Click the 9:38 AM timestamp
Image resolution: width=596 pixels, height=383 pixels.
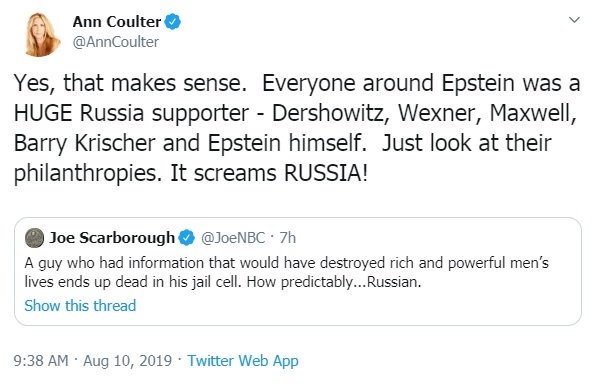[x=41, y=361]
